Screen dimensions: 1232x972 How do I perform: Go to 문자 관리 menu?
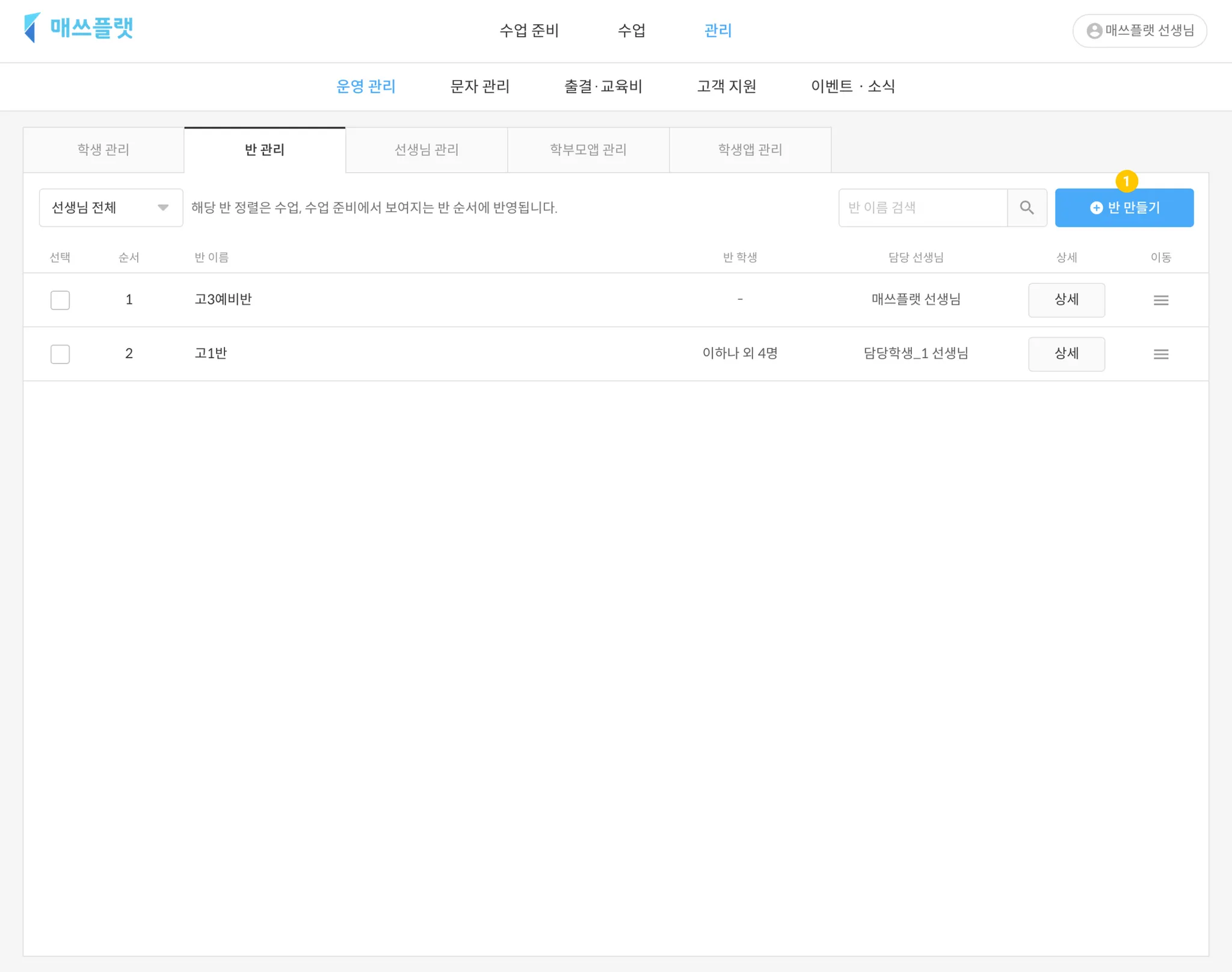tap(479, 87)
